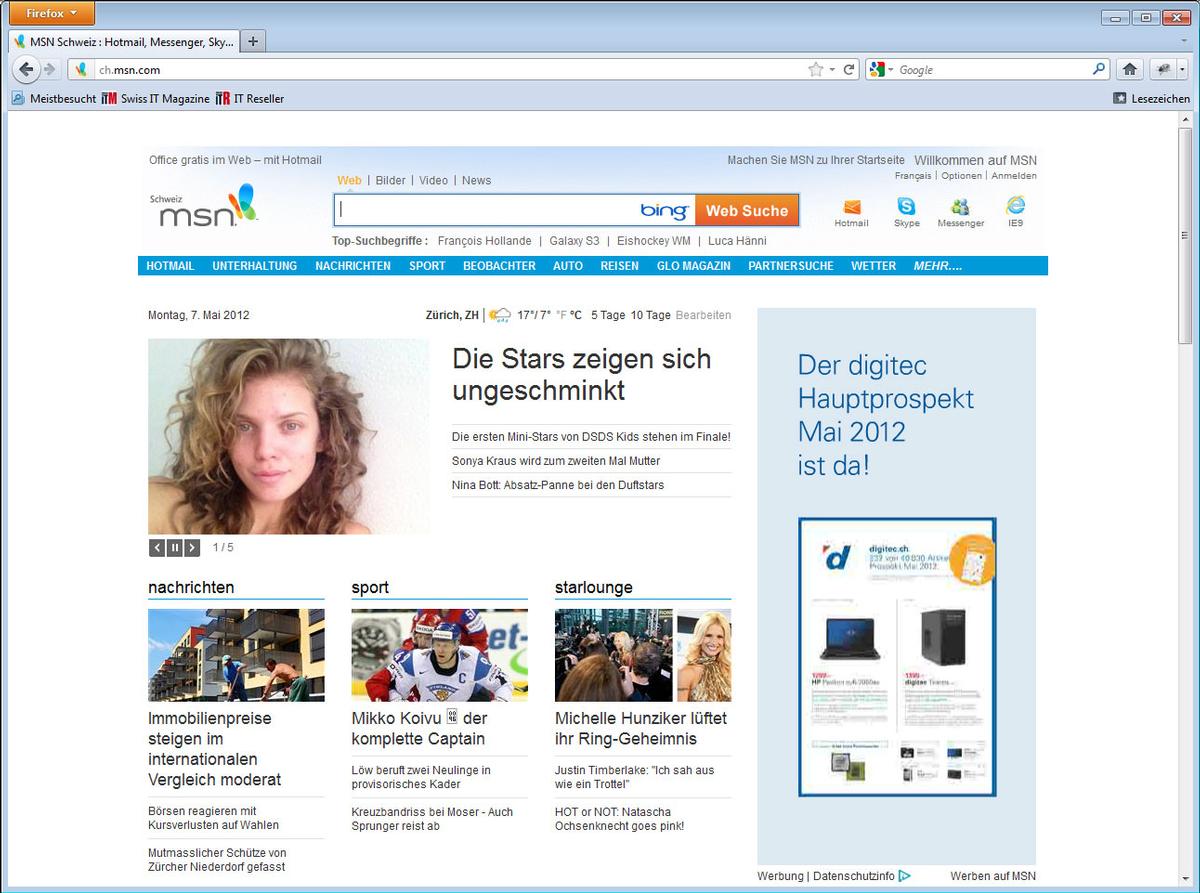Click the orange Web Suche button
This screenshot has height=893, width=1200.
click(x=747, y=210)
